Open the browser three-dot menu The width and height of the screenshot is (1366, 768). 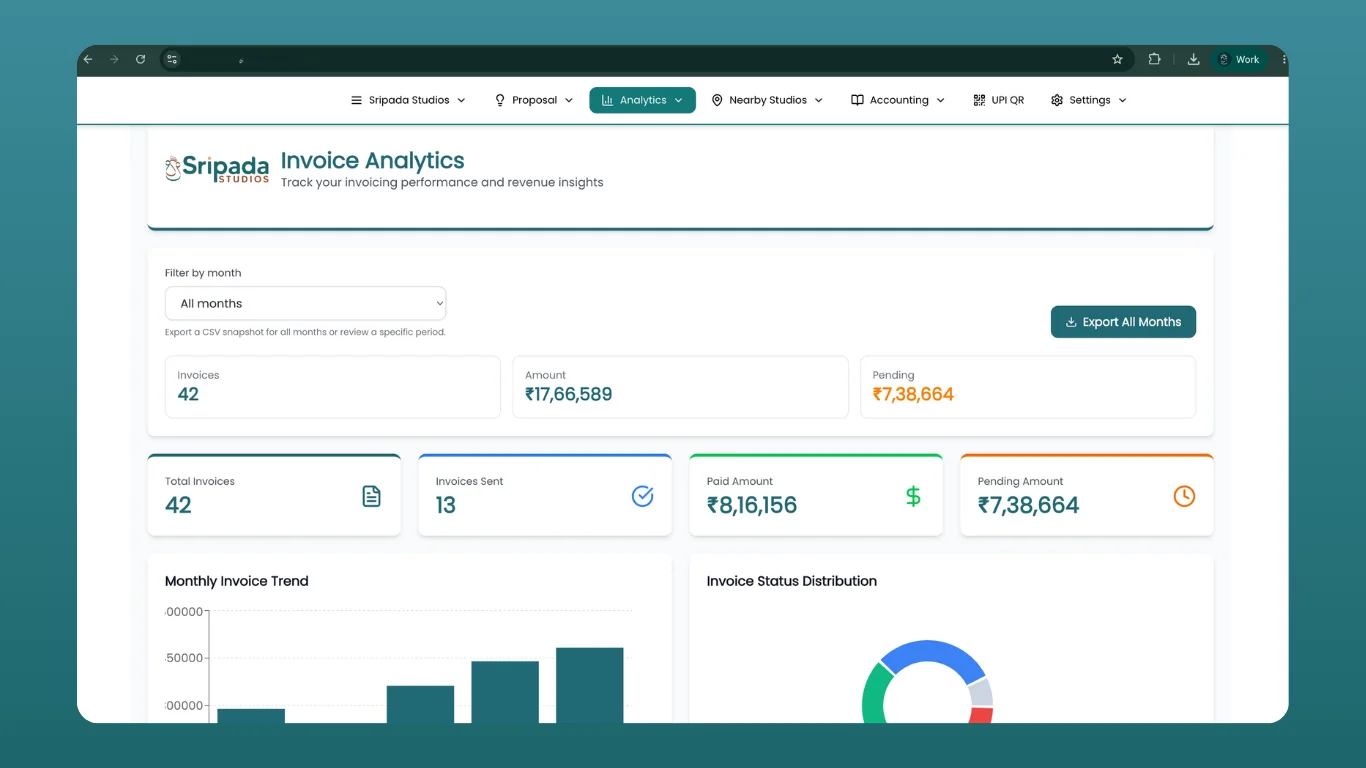click(1284, 60)
